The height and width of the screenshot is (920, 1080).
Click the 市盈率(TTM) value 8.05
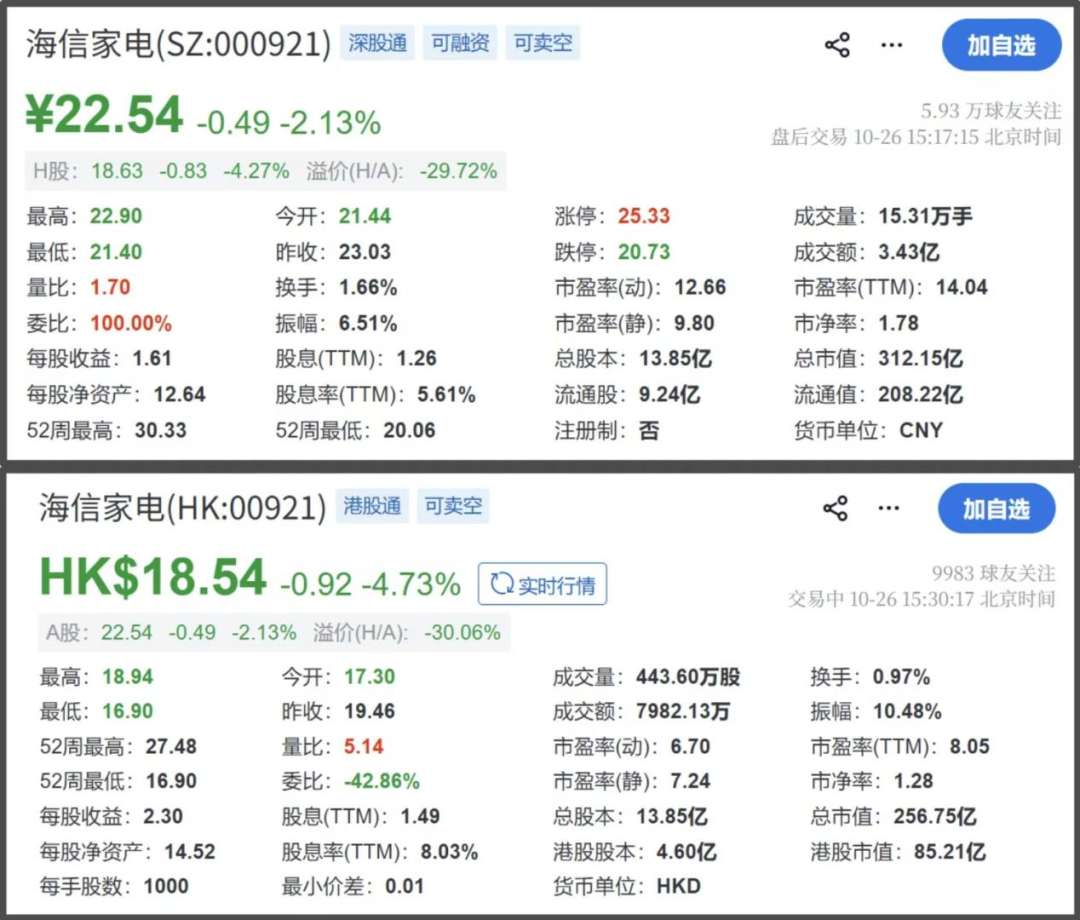[969, 746]
